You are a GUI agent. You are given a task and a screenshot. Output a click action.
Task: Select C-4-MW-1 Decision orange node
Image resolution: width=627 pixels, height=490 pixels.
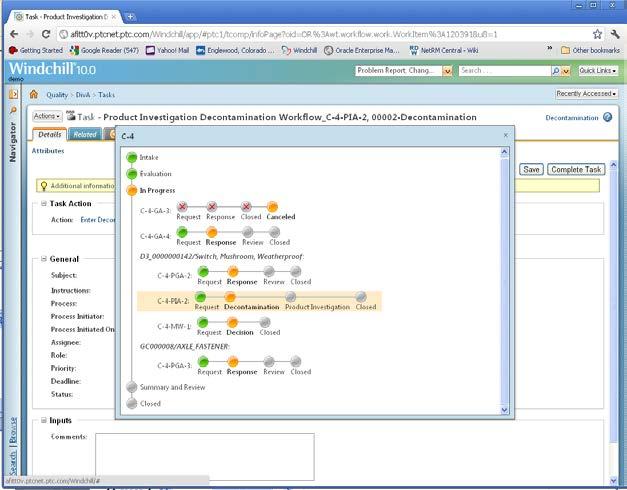tap(232, 322)
